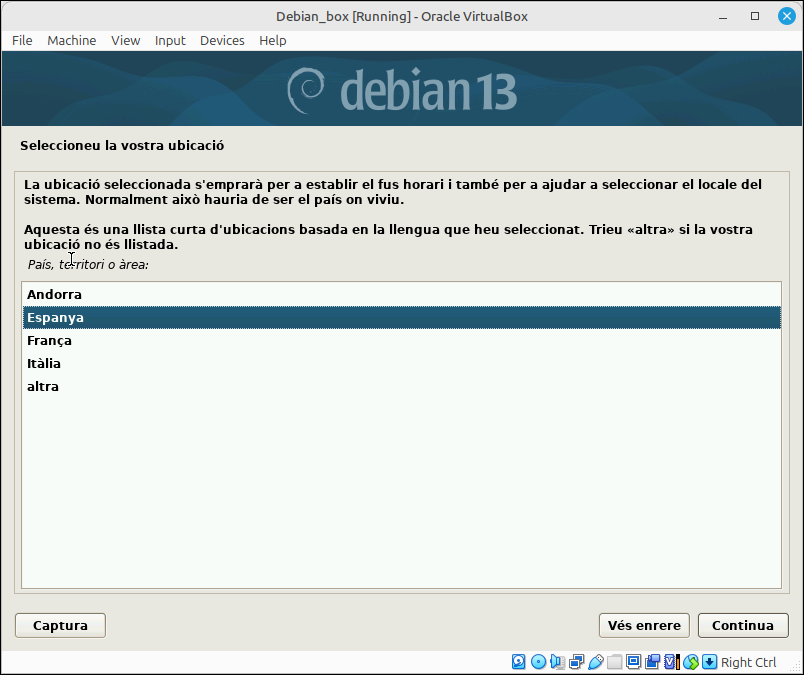Click the Continua button
Image resolution: width=804 pixels, height=675 pixels.
[743, 625]
